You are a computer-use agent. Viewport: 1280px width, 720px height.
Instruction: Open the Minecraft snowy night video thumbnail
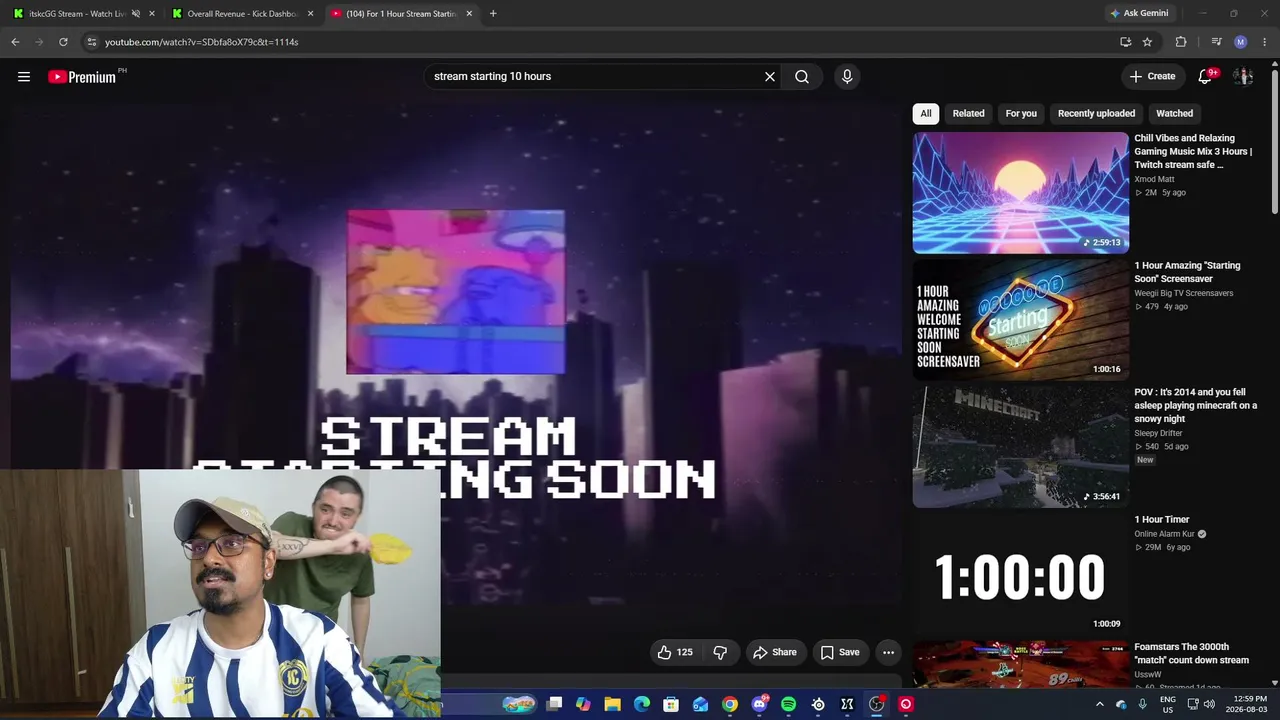coord(1020,446)
